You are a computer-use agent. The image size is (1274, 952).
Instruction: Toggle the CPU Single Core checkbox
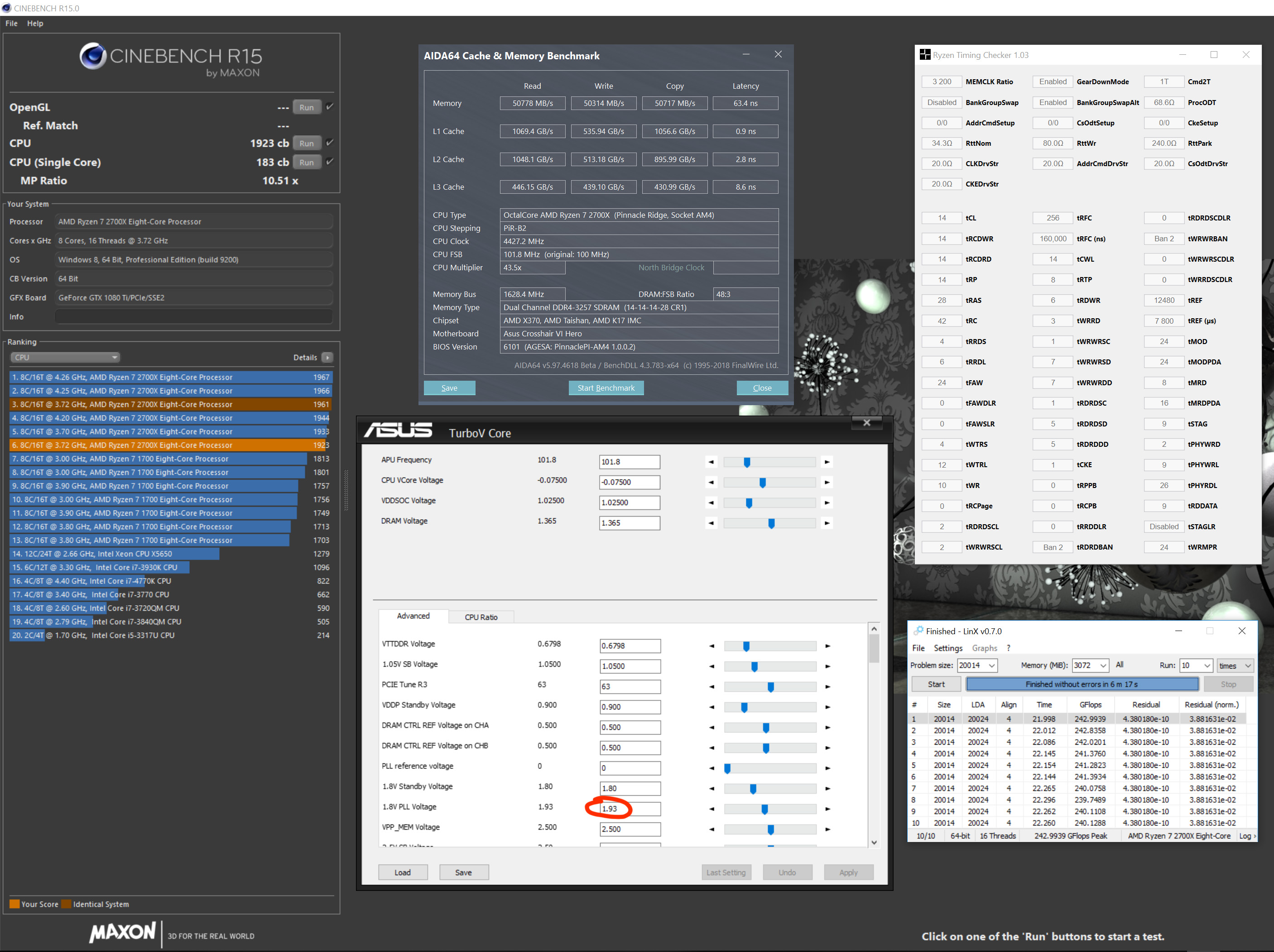[x=330, y=162]
